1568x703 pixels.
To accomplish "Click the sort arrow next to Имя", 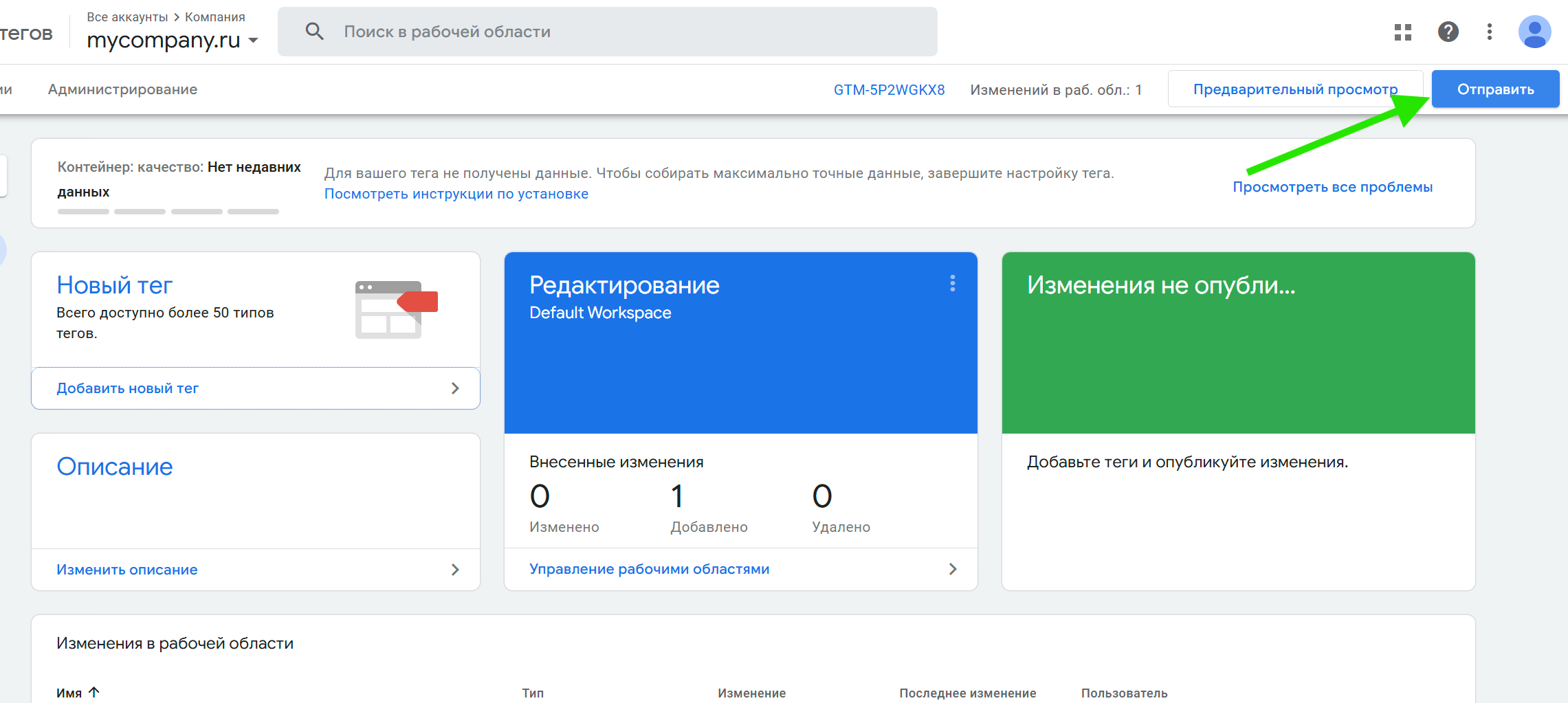I will (95, 692).
